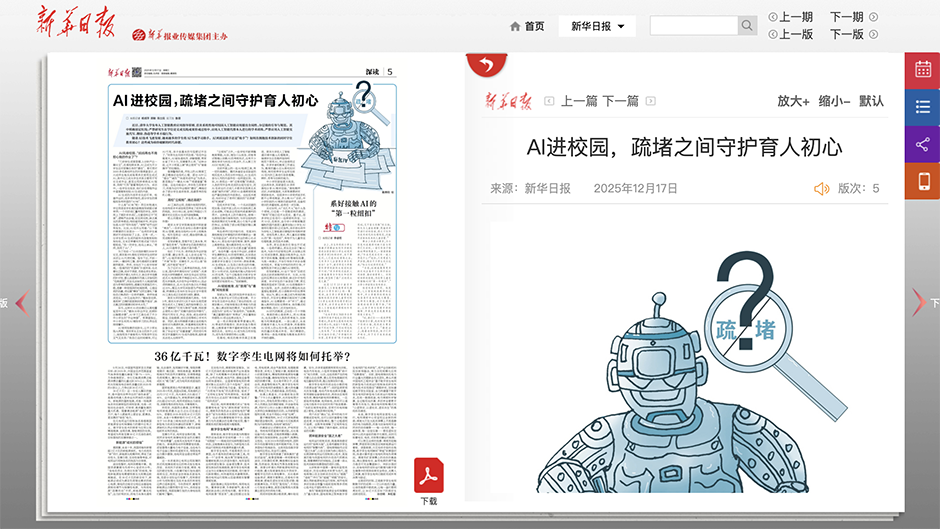The width and height of the screenshot is (940, 529).
Task: Open the blue list index icon
Action: pyautogui.click(x=923, y=107)
